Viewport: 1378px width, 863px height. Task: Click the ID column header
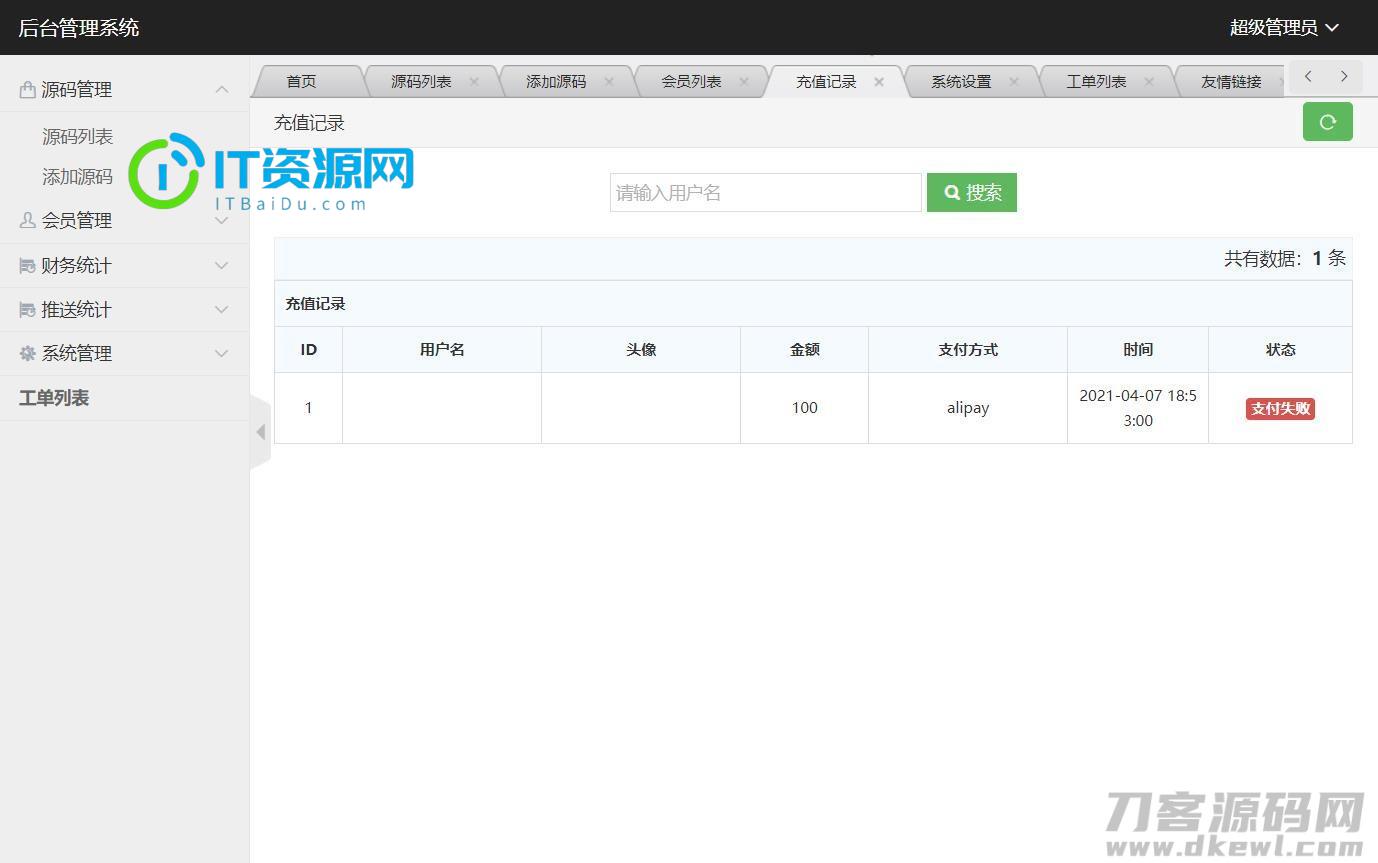click(309, 350)
